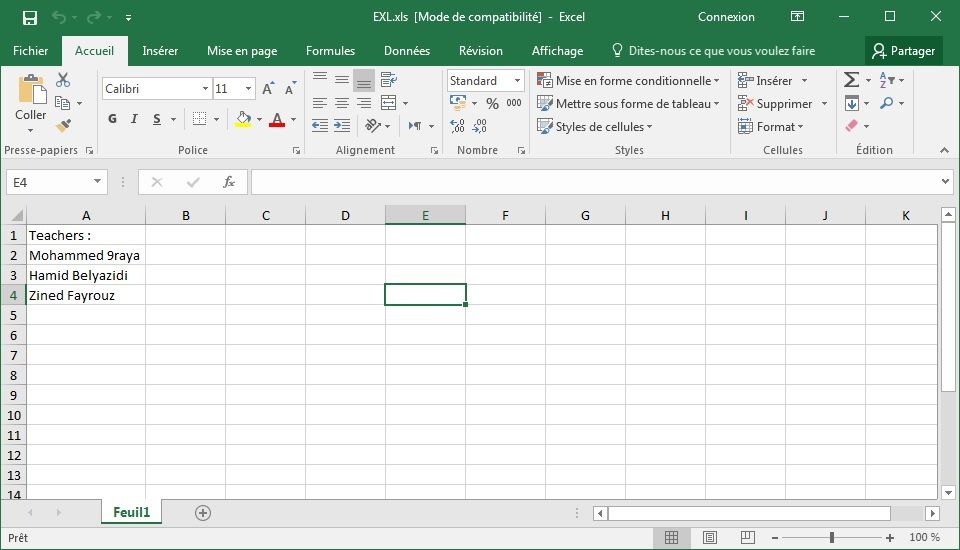This screenshot has height=550, width=960.
Task: Open the Name Box dropdown arrow
Action: click(97, 182)
